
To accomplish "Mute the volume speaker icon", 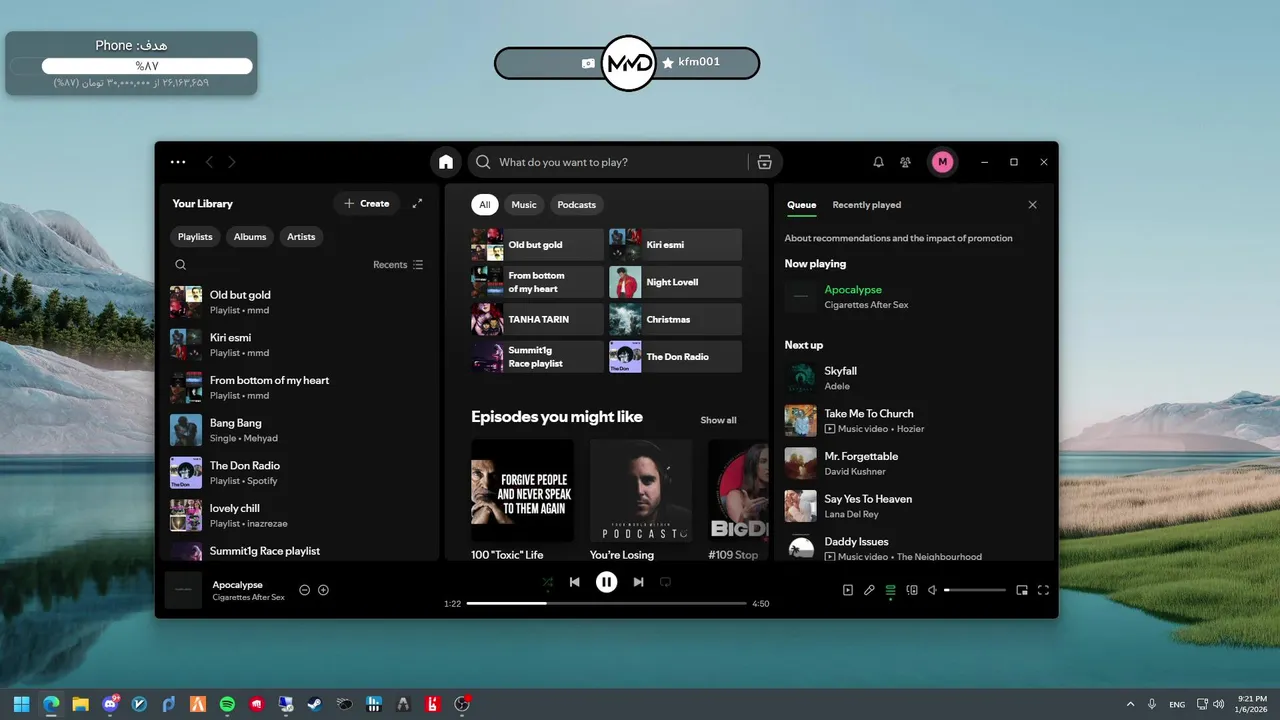I will tap(932, 590).
